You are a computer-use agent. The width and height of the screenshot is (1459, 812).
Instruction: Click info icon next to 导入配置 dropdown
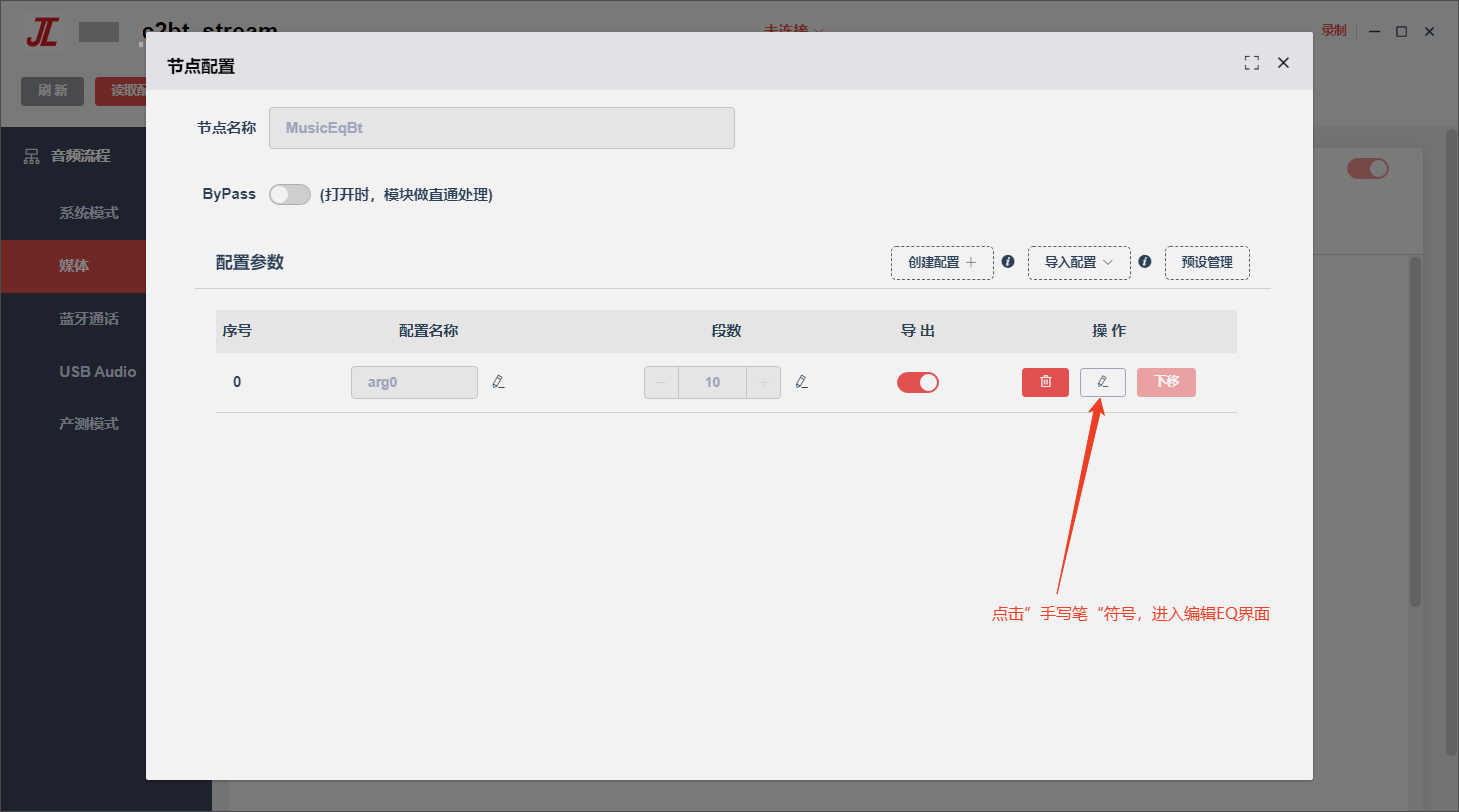(1145, 261)
